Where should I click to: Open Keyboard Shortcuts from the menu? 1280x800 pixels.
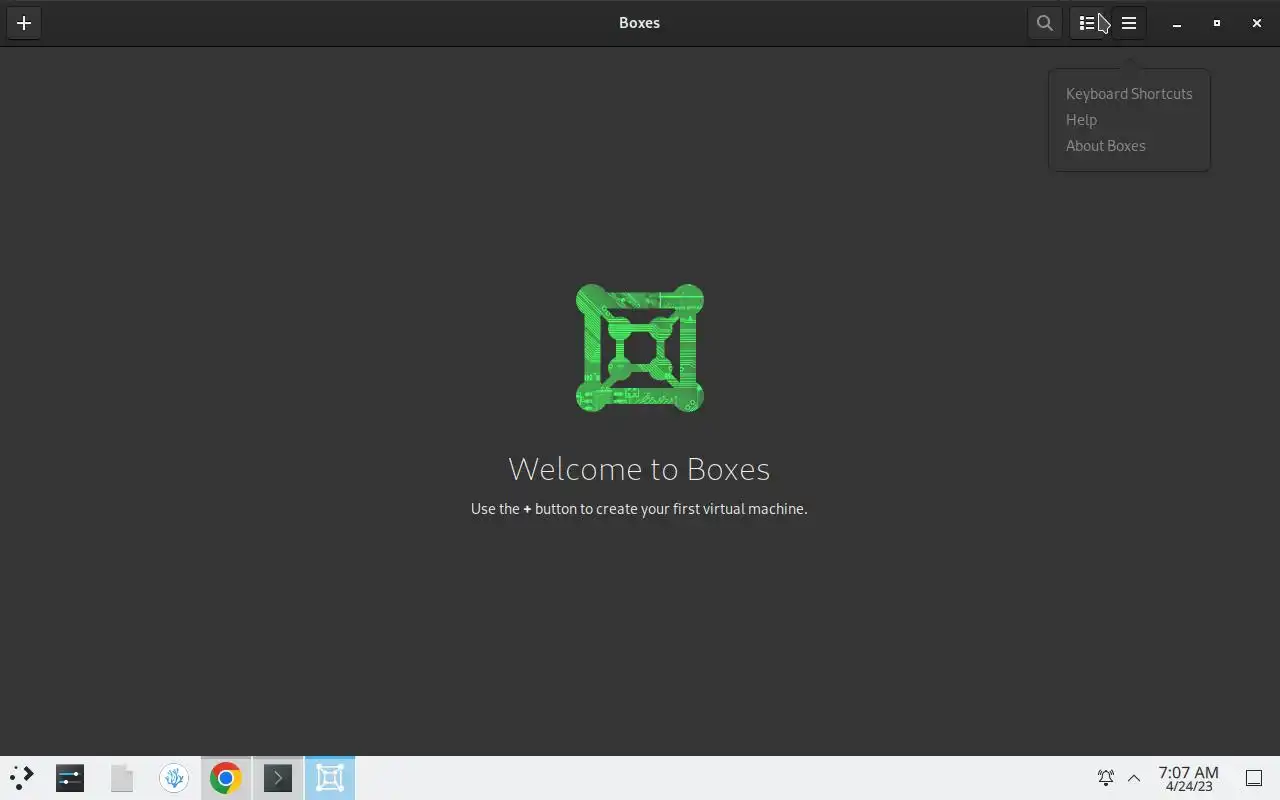pyautogui.click(x=1129, y=94)
